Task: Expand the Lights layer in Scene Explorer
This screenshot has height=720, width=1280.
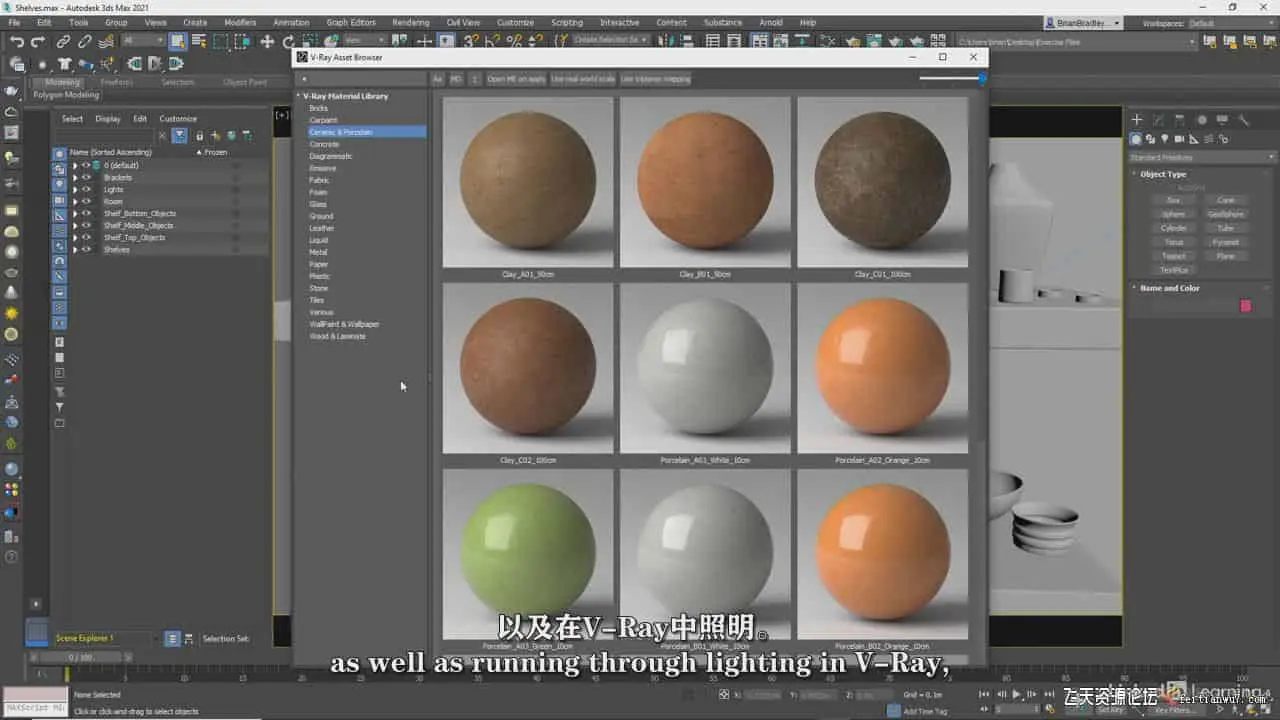Action: pyautogui.click(x=75, y=189)
